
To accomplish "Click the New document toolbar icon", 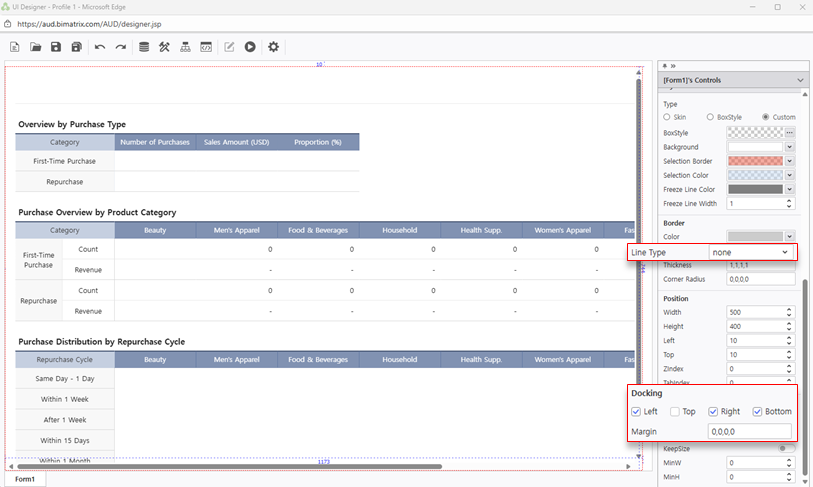I will tap(14, 47).
